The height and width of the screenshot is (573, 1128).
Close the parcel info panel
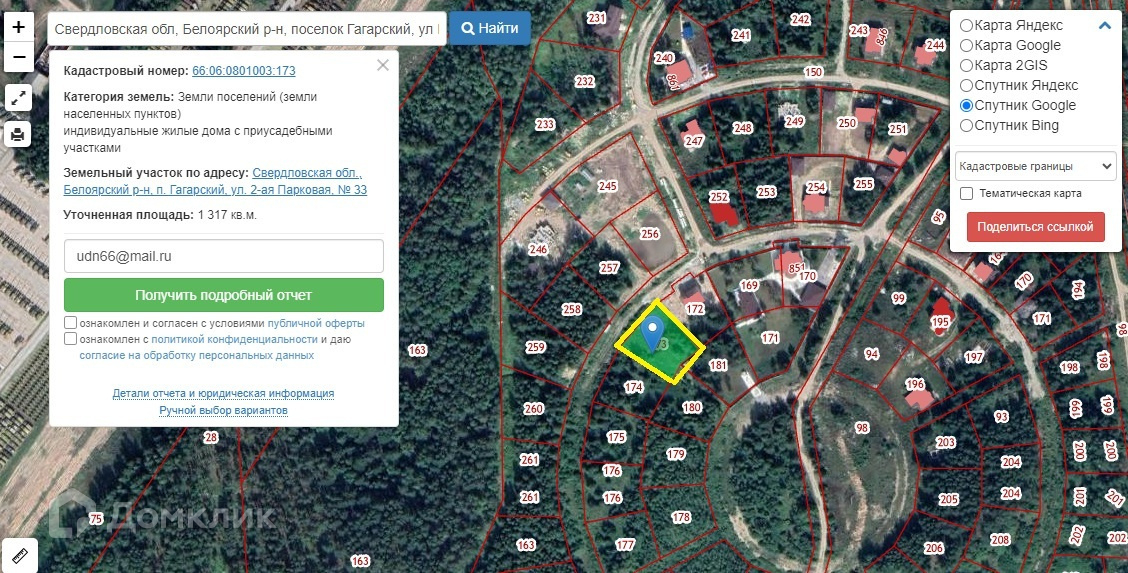click(x=383, y=65)
